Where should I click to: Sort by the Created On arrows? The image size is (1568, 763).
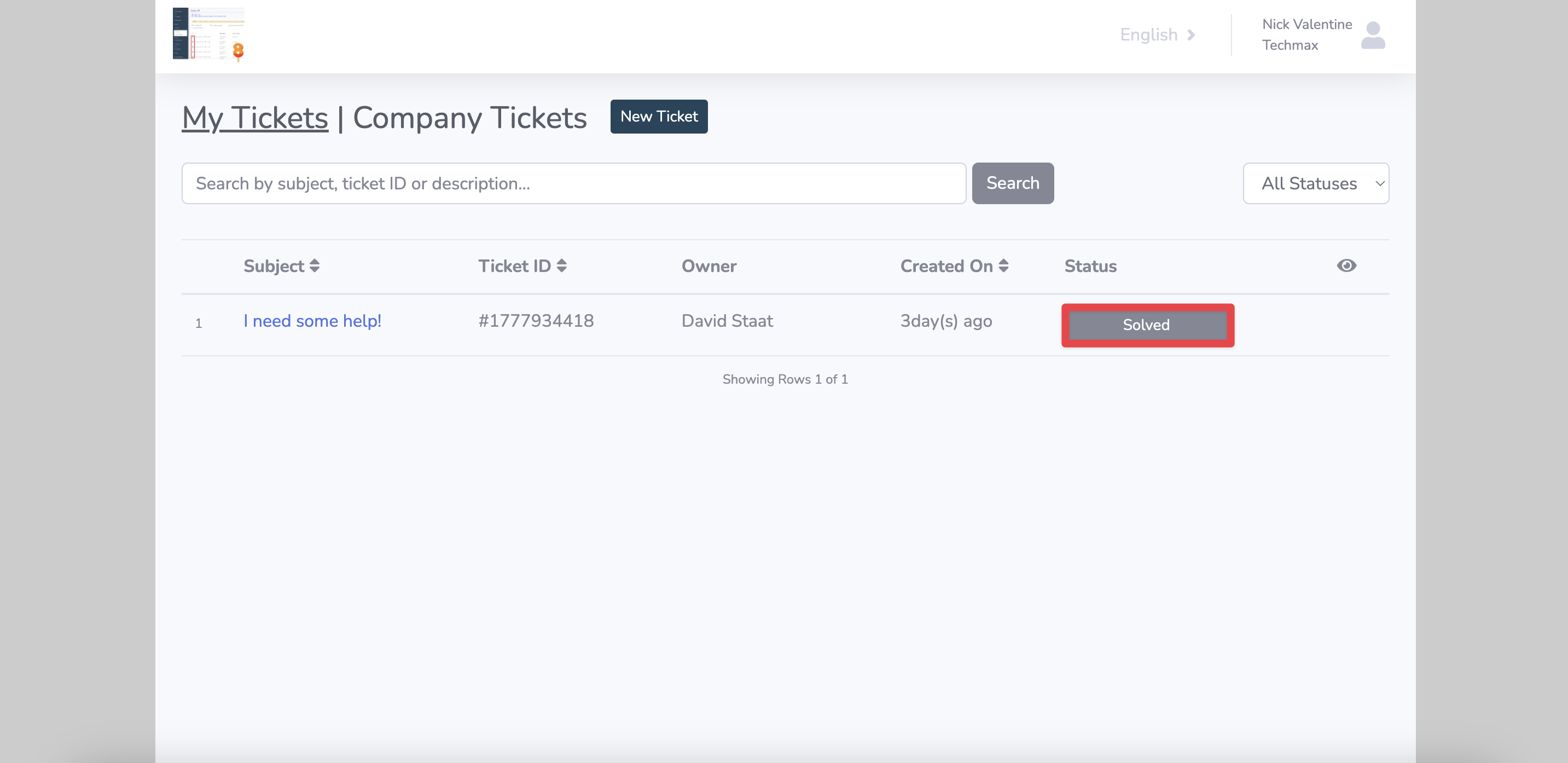[1003, 265]
